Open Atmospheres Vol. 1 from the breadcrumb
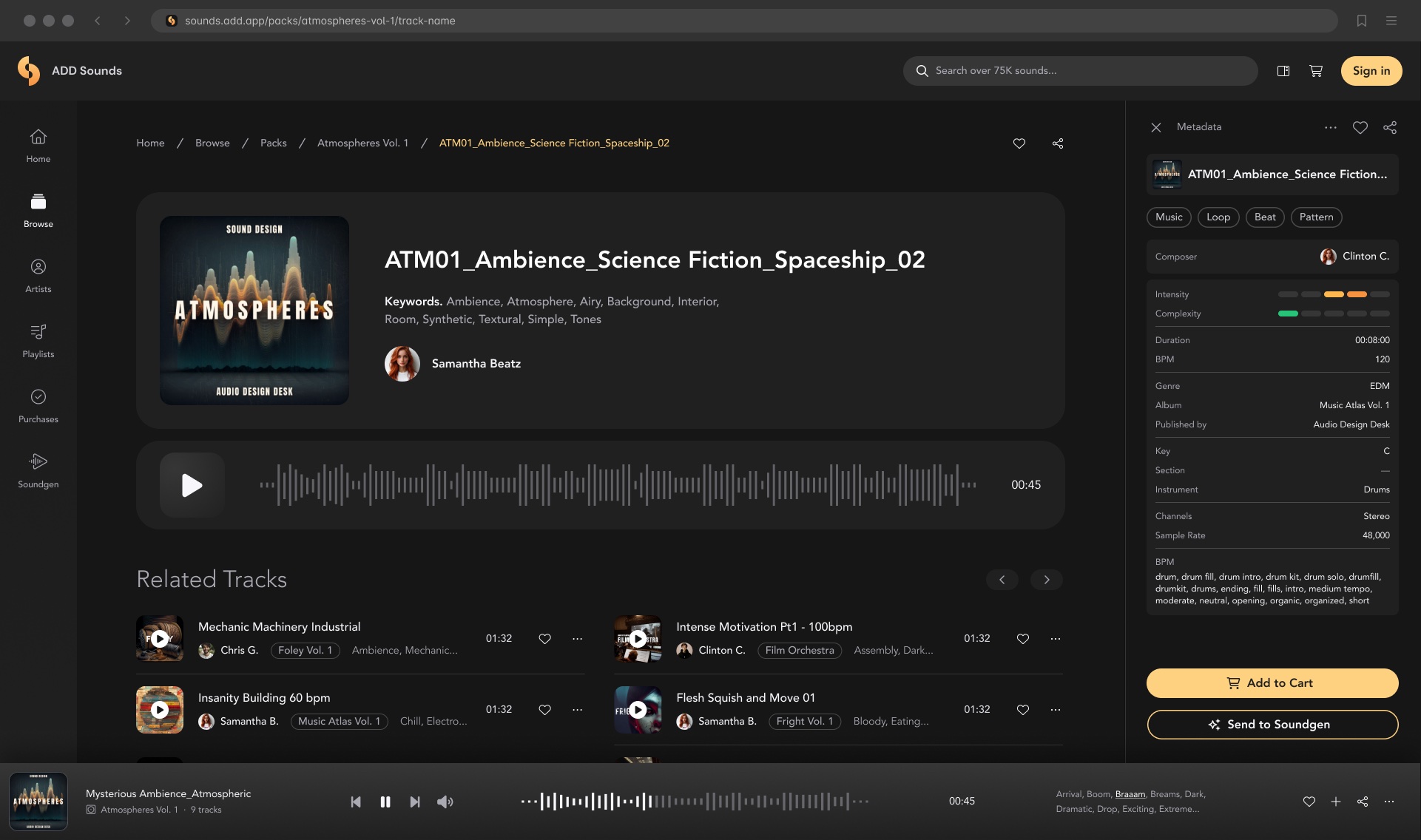 pos(362,143)
